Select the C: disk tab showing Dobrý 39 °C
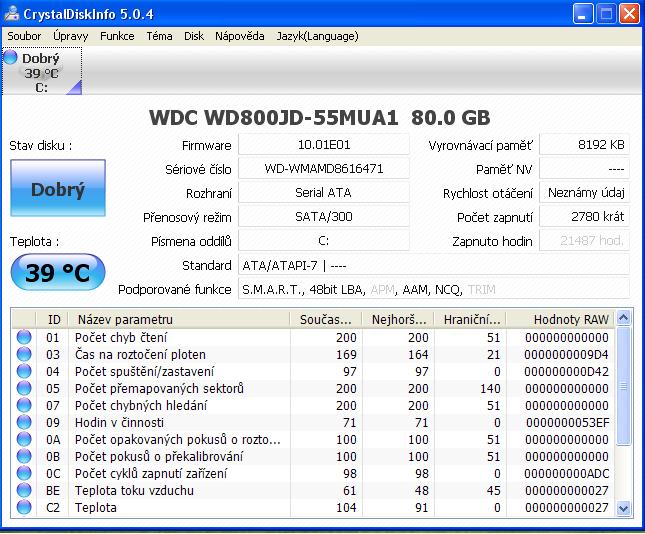The width and height of the screenshot is (645, 534). click(x=42, y=71)
